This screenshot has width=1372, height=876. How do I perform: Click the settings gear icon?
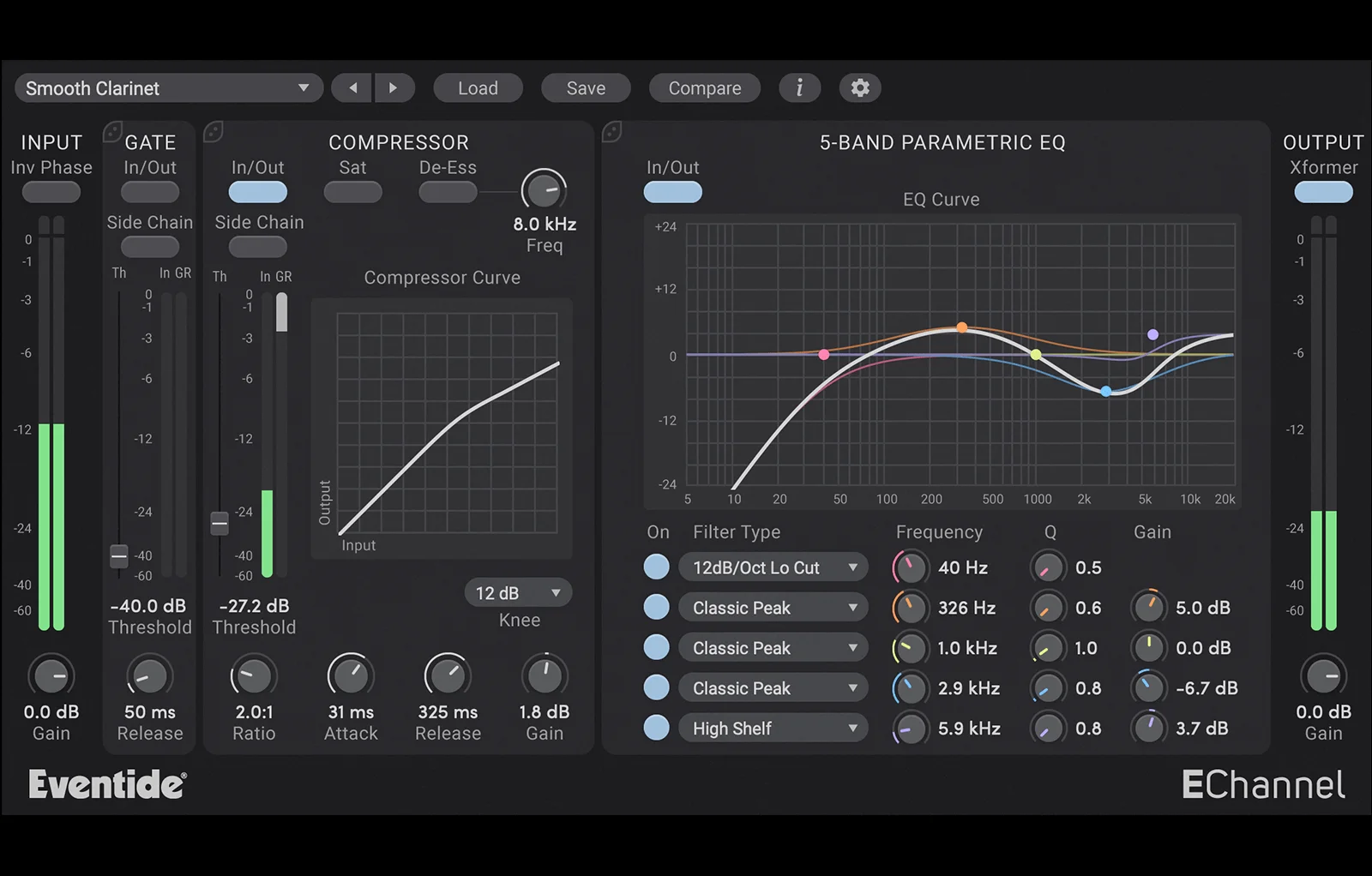click(x=860, y=88)
